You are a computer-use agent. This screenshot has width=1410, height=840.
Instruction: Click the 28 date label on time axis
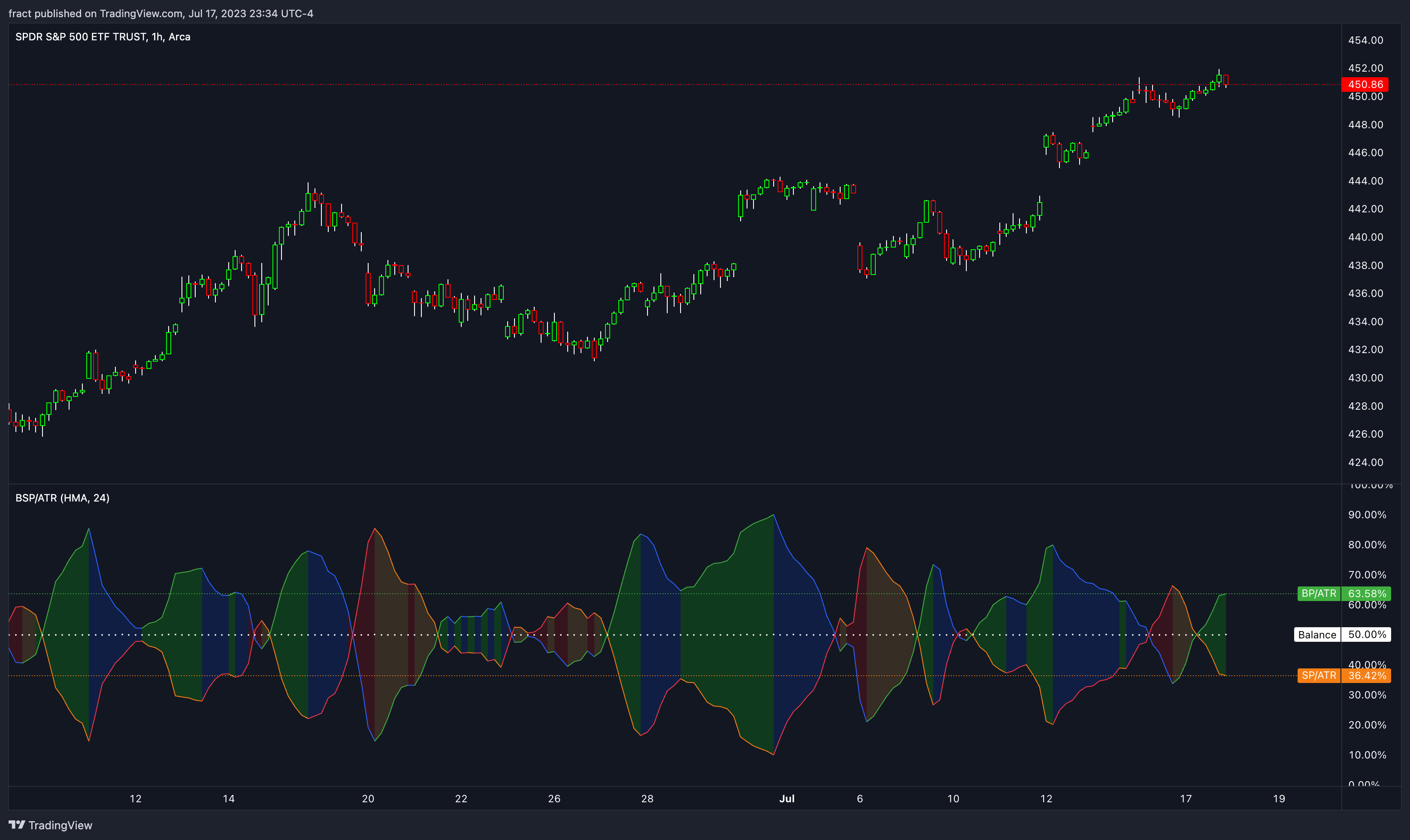(x=647, y=799)
